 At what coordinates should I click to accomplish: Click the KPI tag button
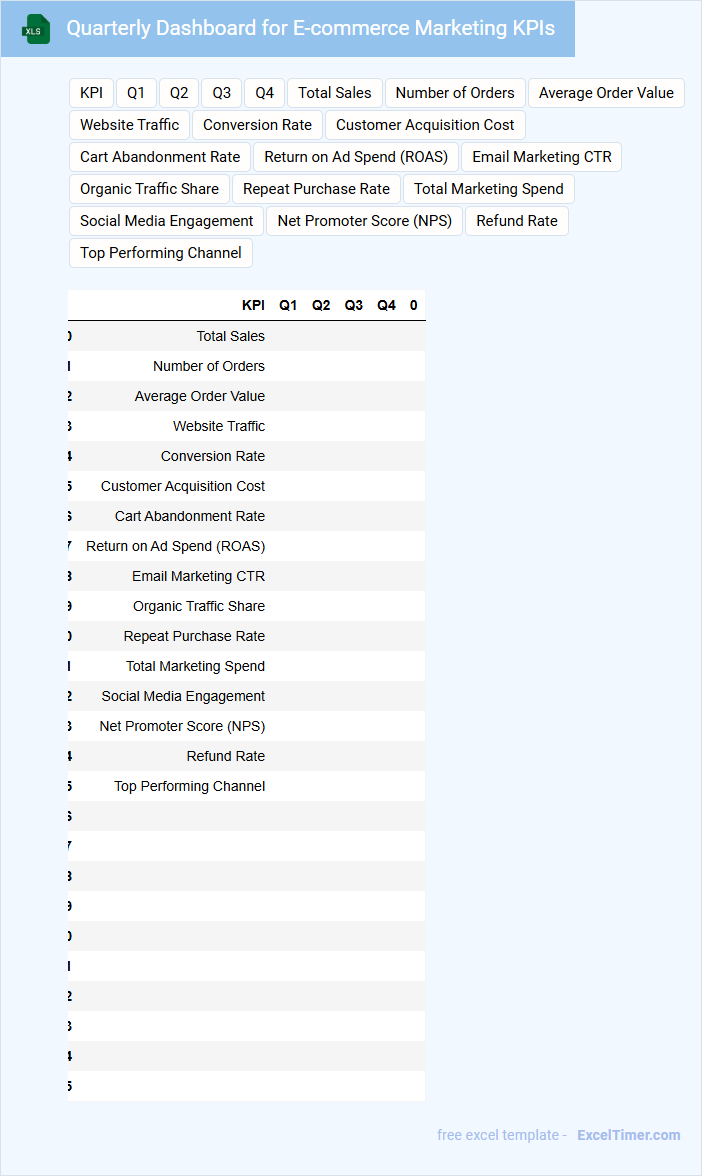click(91, 93)
